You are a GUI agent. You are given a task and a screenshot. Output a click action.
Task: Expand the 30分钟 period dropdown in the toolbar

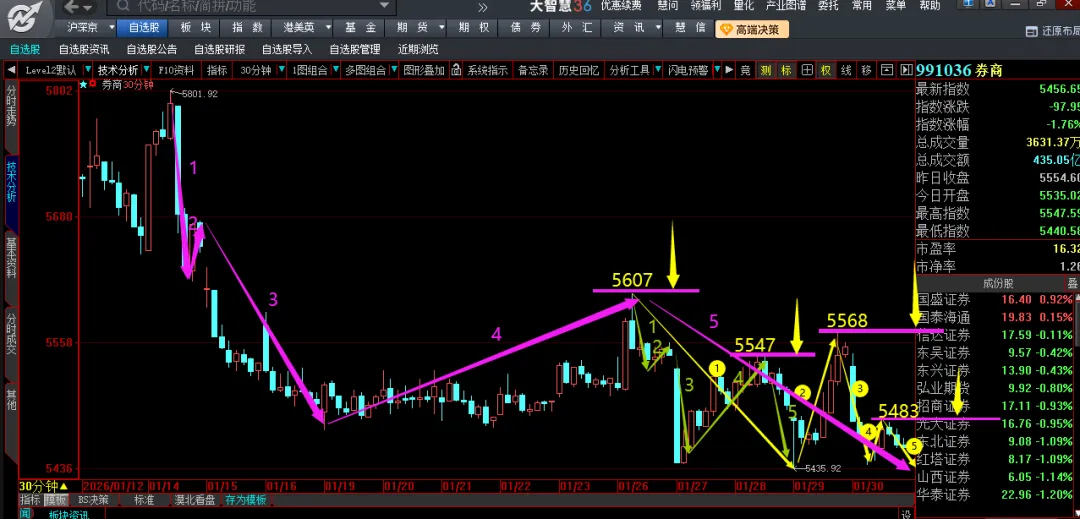click(282, 70)
